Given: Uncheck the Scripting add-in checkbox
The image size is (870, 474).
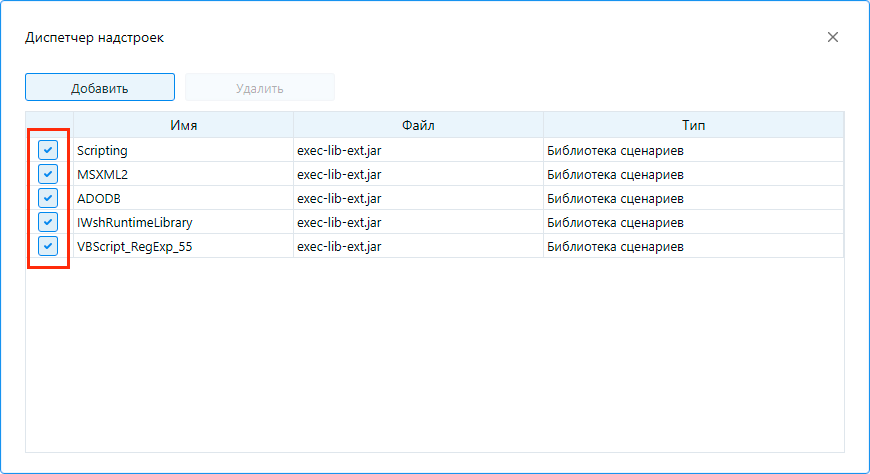Looking at the screenshot, I should pyautogui.click(x=48, y=150).
